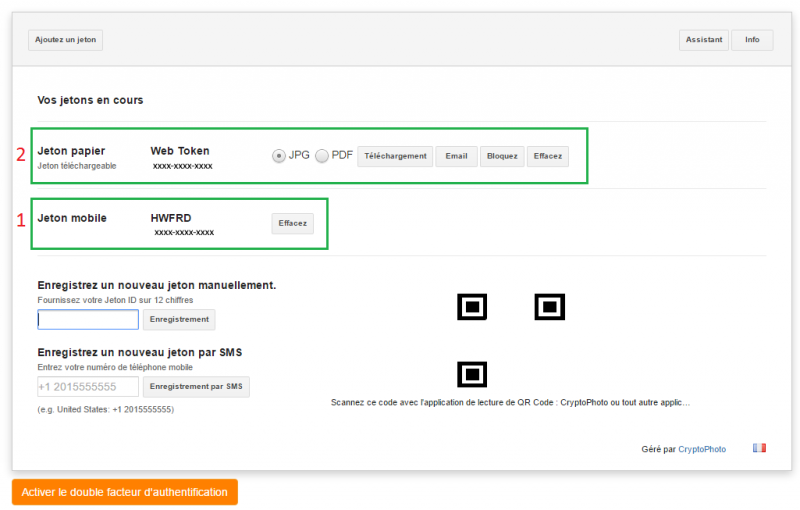Screen dimensions: 800x510
Task: Focus the 12-digit Jeton ID field
Action: click(x=88, y=320)
